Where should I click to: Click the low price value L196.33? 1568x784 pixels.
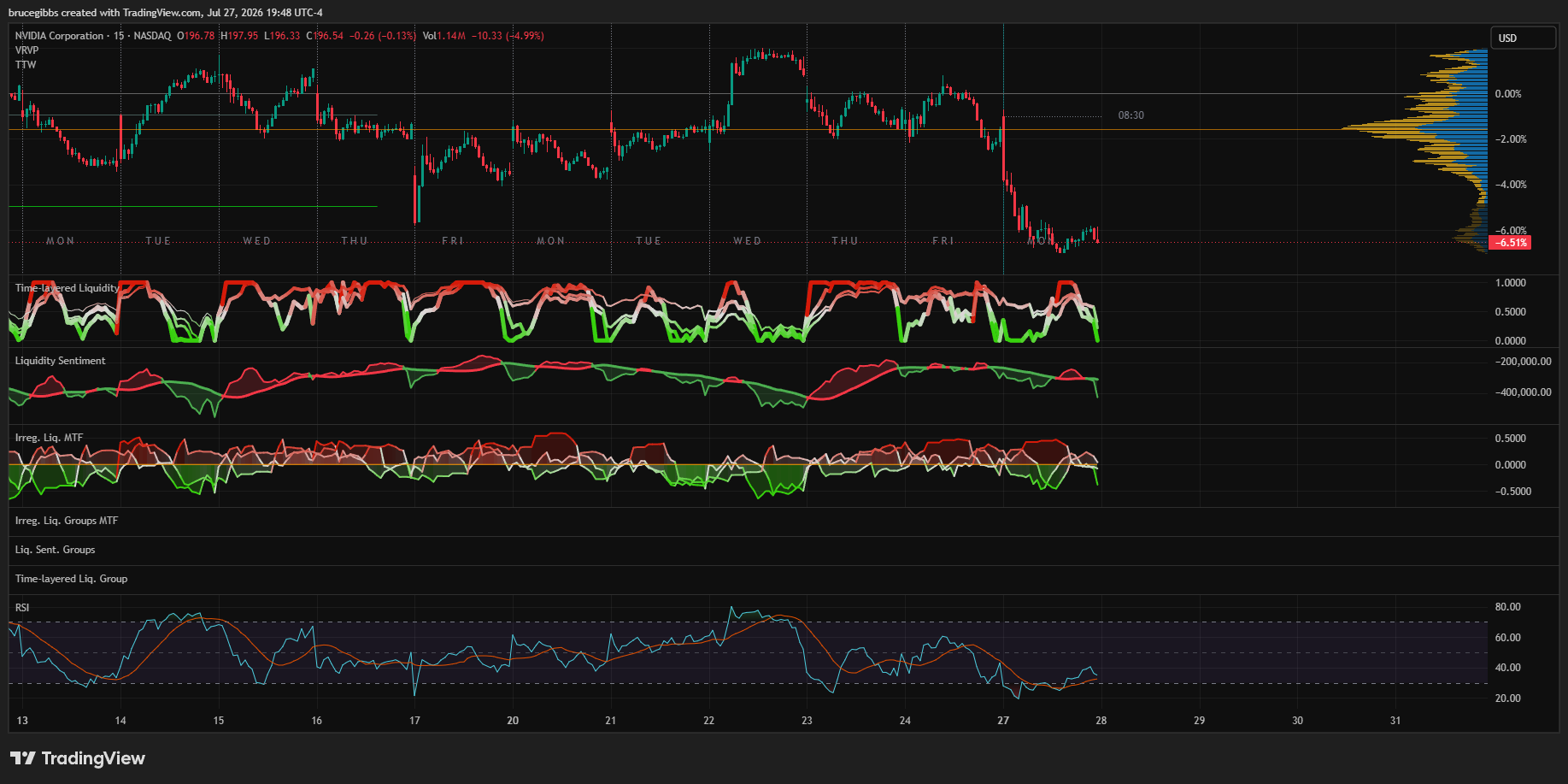pos(282,36)
